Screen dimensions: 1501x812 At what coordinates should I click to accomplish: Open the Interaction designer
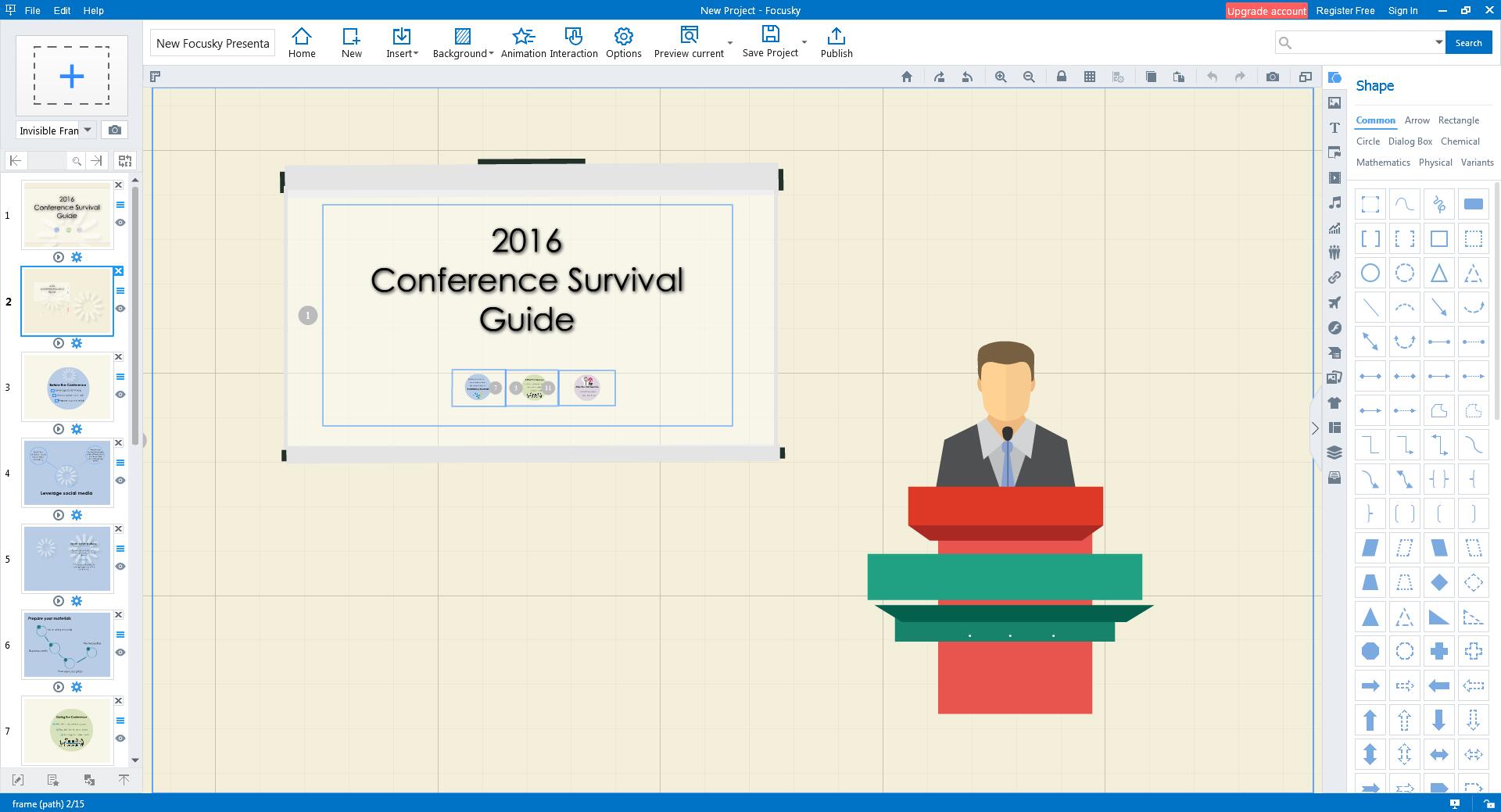tap(573, 43)
